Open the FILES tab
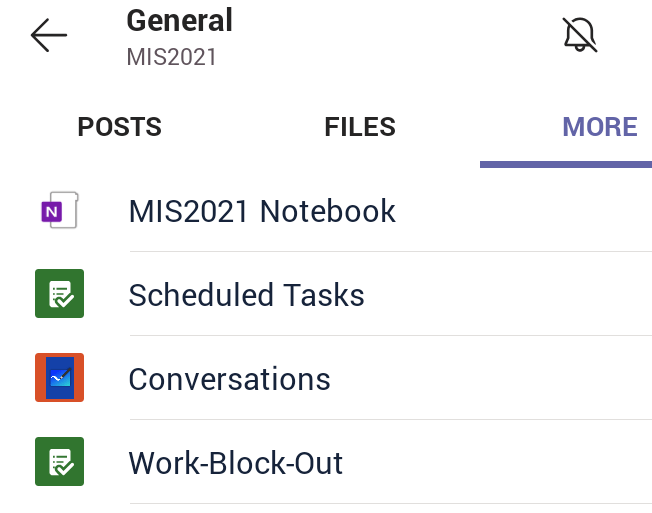This screenshot has width=652, height=513. pos(360,127)
